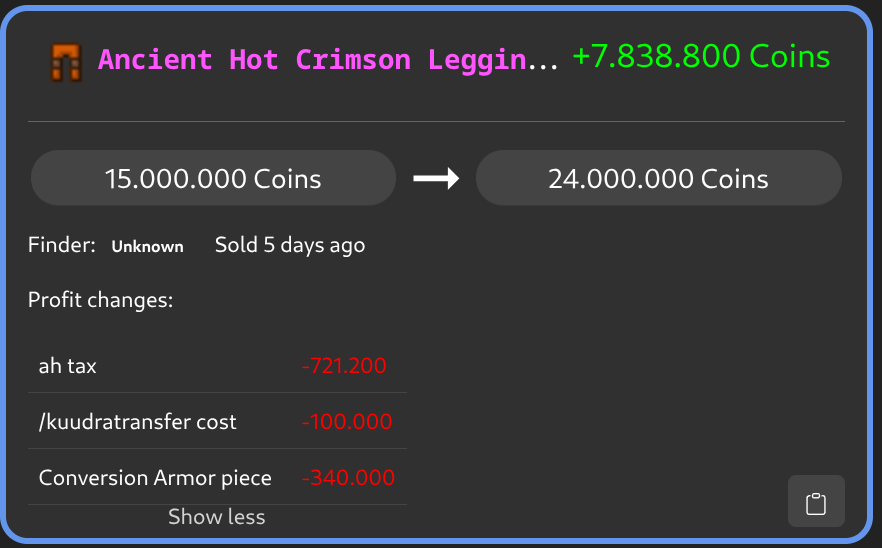This screenshot has height=548, width=882.
Task: Select the ah tax row label
Action: pyautogui.click(x=68, y=366)
